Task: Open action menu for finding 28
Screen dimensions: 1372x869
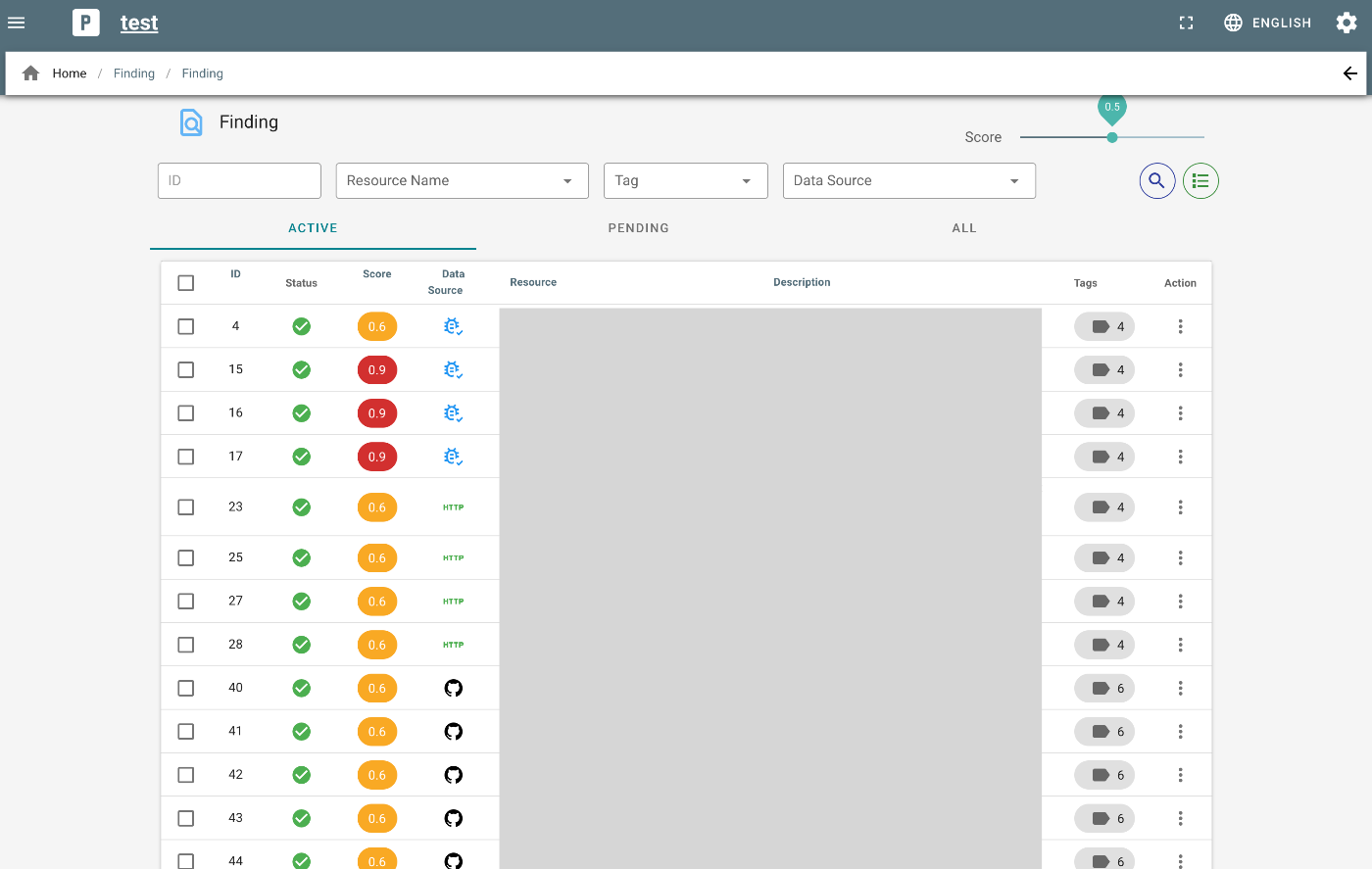Action: click(1180, 645)
